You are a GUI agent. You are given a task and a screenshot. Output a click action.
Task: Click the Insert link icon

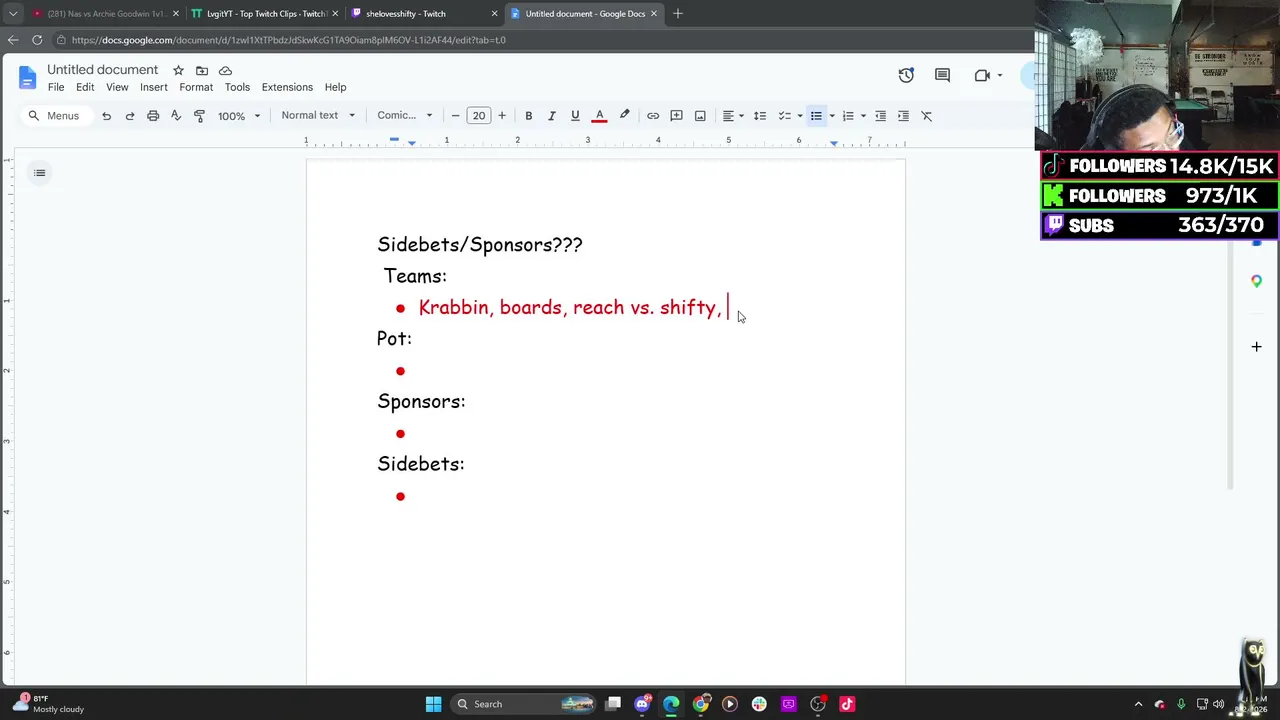tap(653, 116)
